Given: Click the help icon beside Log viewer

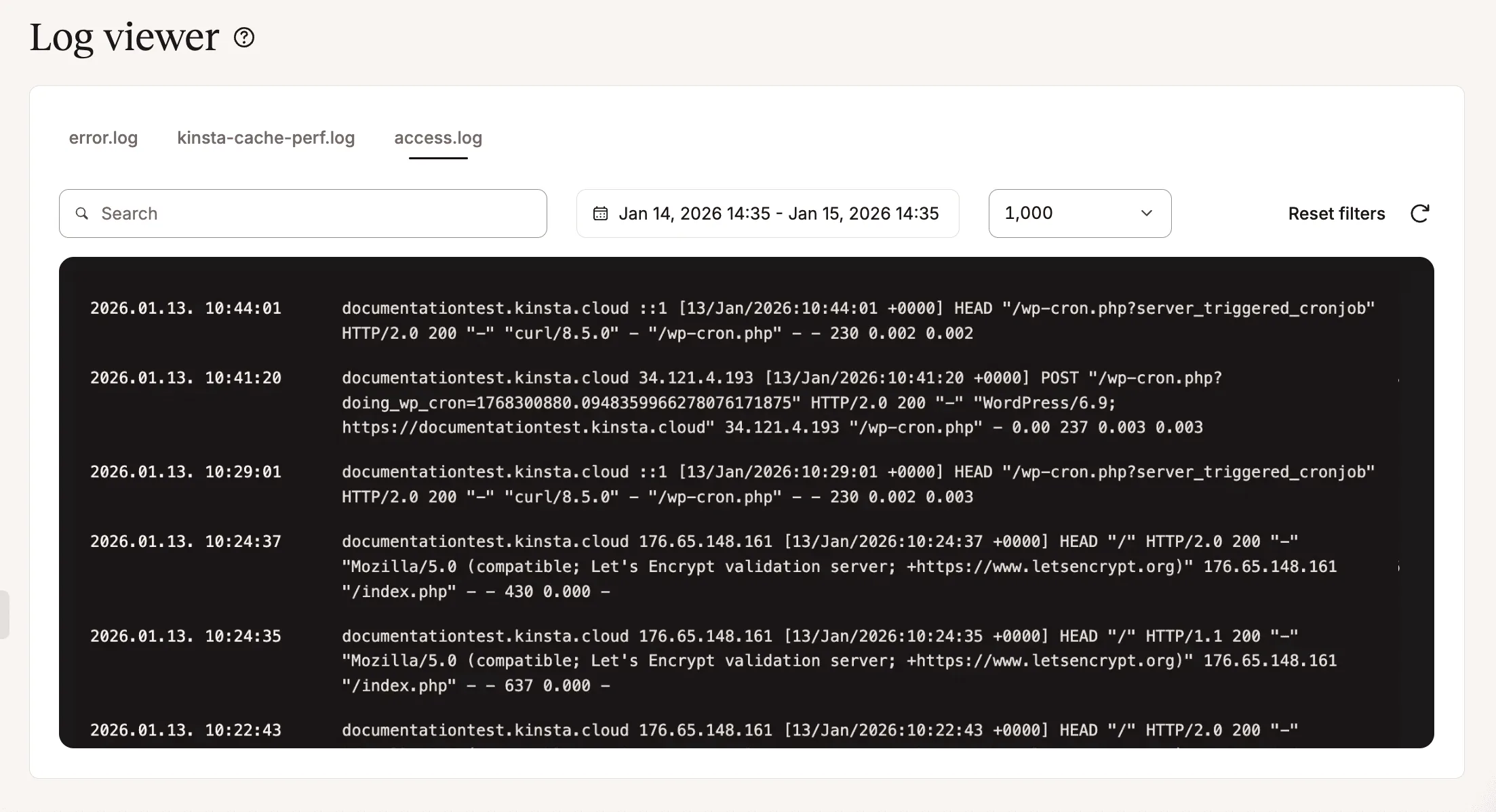Looking at the screenshot, I should (x=244, y=38).
